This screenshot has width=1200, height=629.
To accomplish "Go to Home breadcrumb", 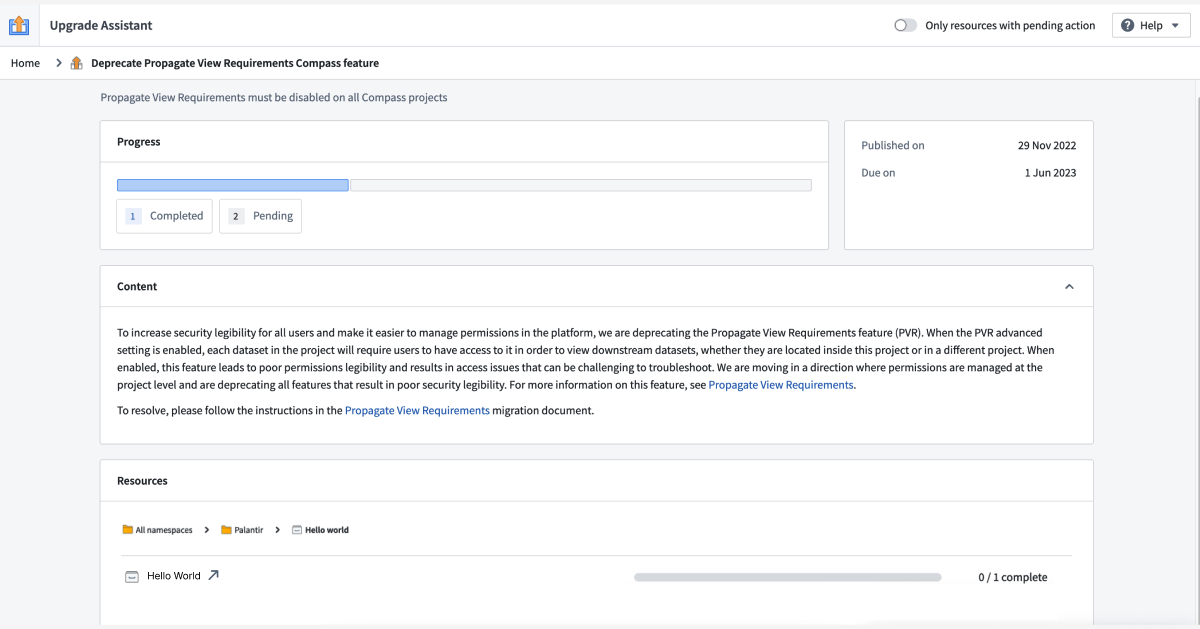I will [x=25, y=63].
